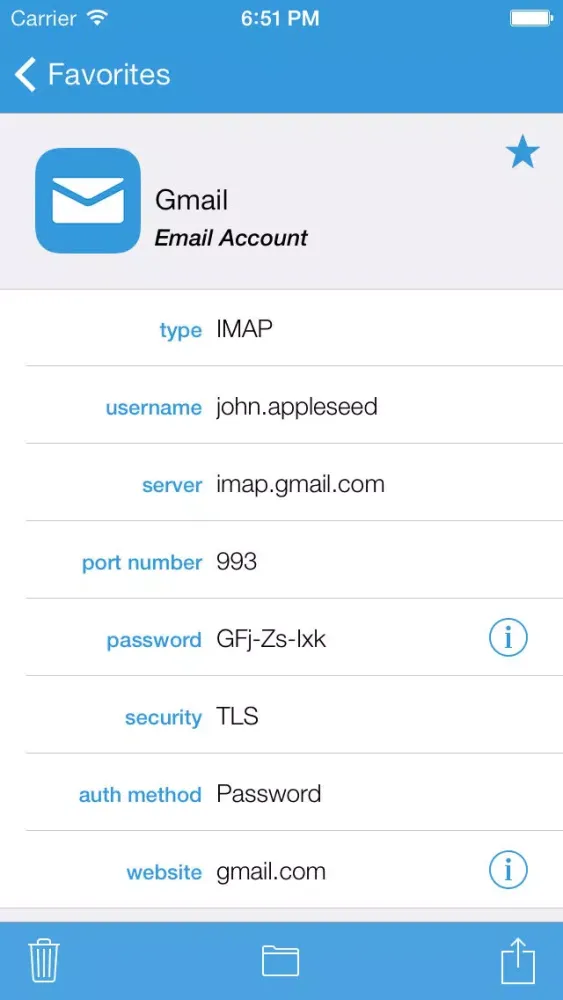Tap the server field label
The image size is (563, 1000).
(172, 486)
